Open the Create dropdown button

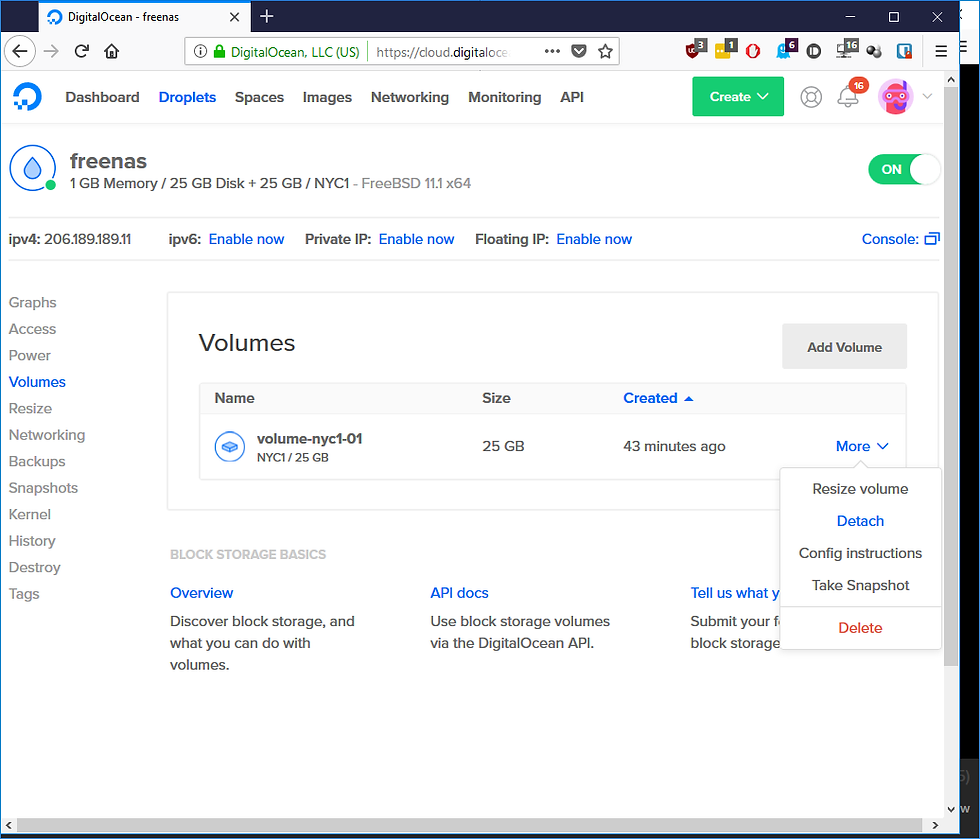point(738,96)
